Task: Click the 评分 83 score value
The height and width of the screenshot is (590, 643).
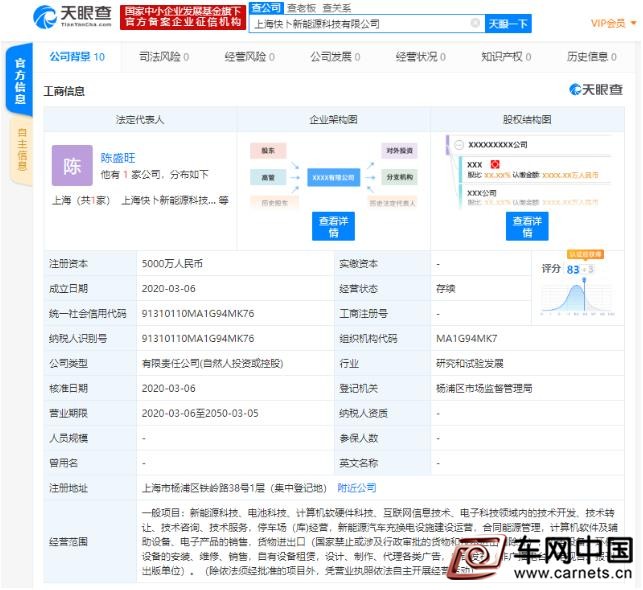Action: pos(573,269)
